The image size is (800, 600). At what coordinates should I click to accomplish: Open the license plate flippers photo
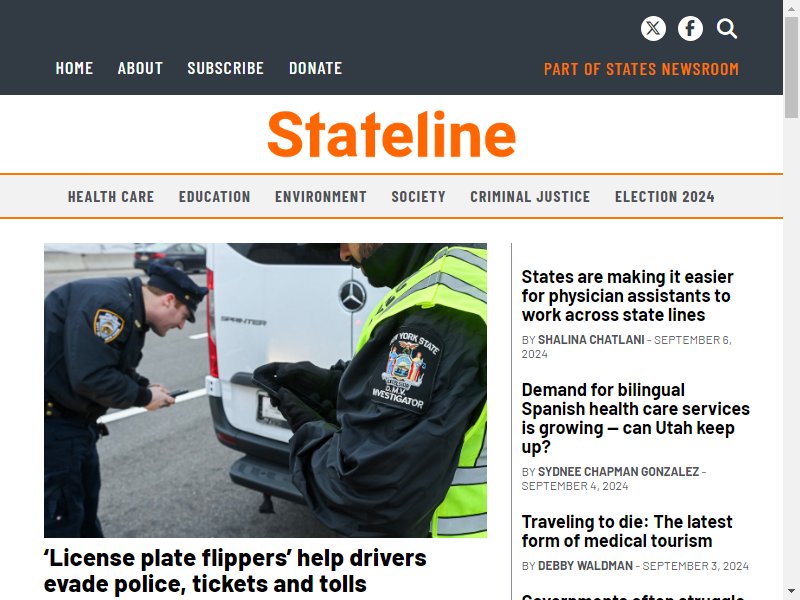click(x=265, y=390)
